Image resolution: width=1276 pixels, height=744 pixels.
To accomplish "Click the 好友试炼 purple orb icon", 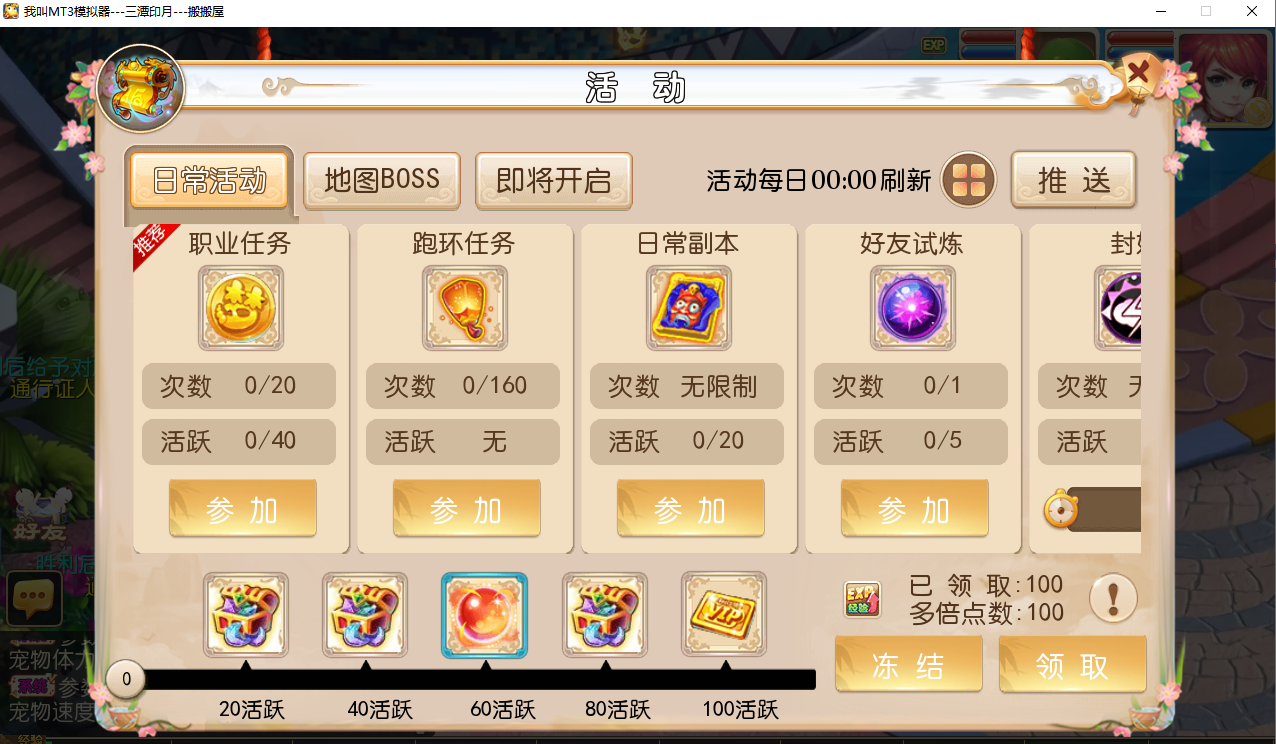I will (912, 308).
